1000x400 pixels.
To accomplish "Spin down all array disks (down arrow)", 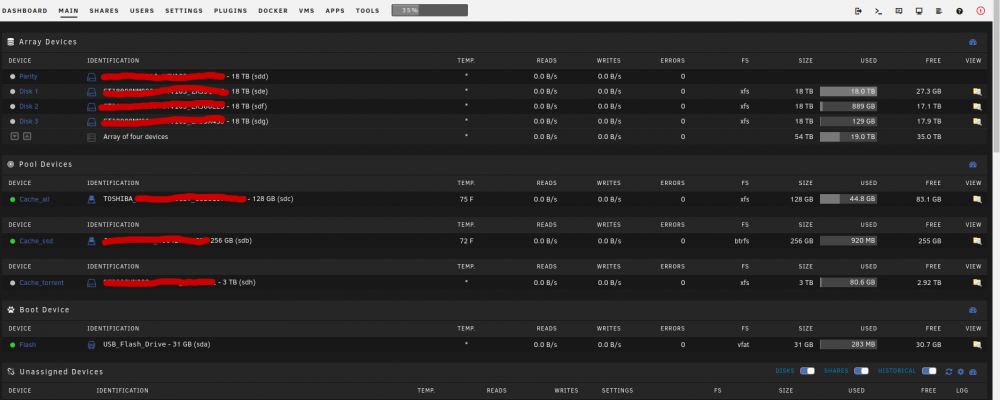I will point(15,137).
